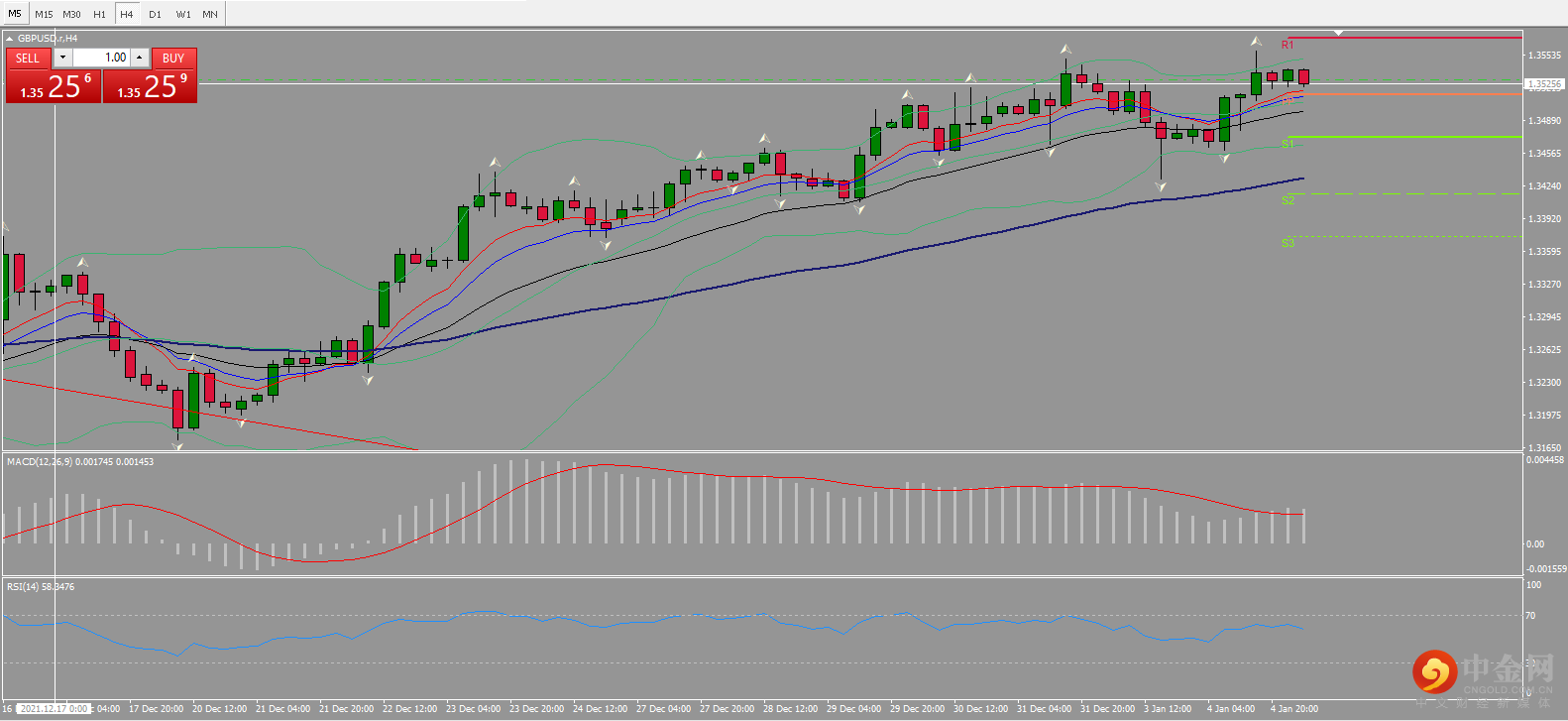Click the chart shift triangle marker
The height and width of the screenshot is (721, 1568).
(1339, 33)
